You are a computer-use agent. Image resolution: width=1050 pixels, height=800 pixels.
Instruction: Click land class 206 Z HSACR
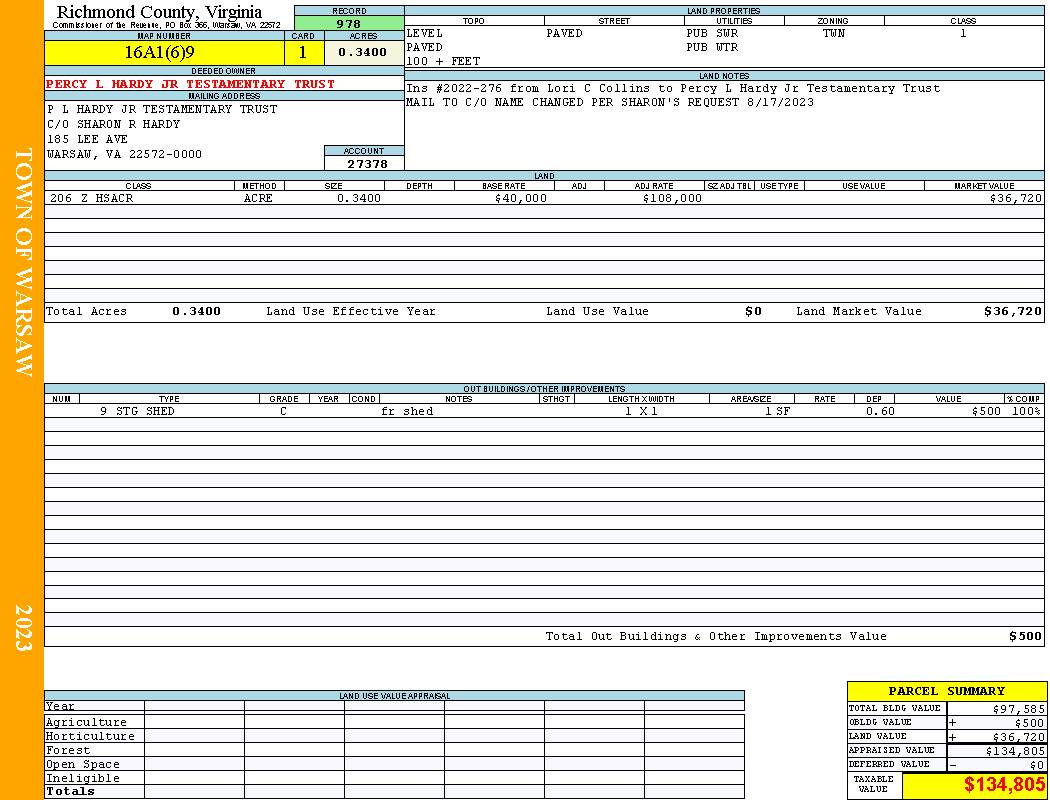[92, 198]
